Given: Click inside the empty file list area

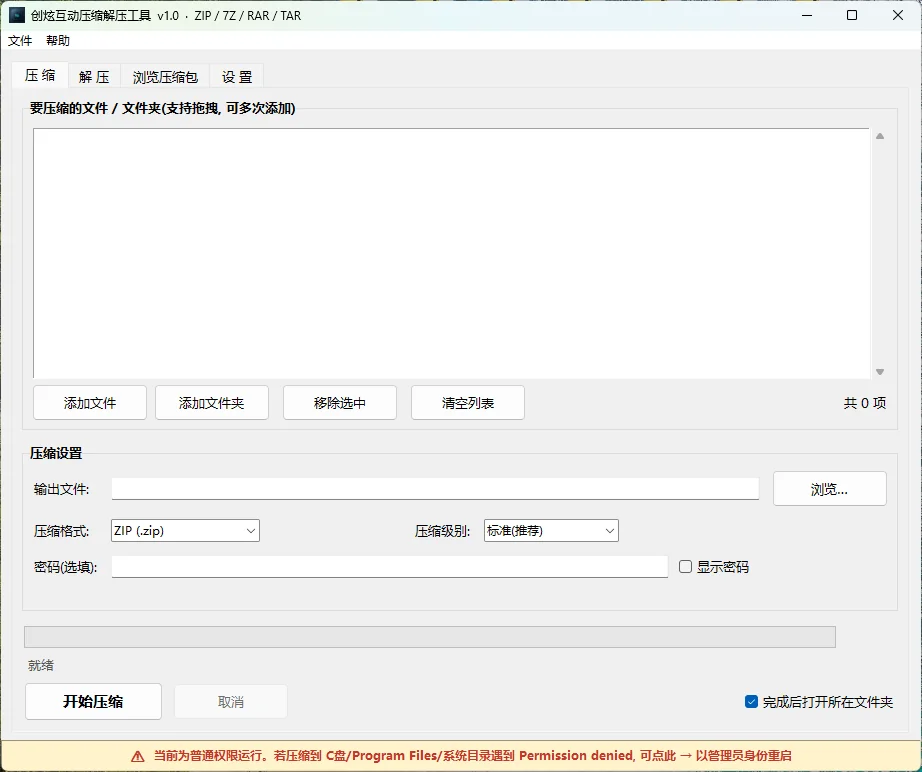Looking at the screenshot, I should [x=451, y=253].
